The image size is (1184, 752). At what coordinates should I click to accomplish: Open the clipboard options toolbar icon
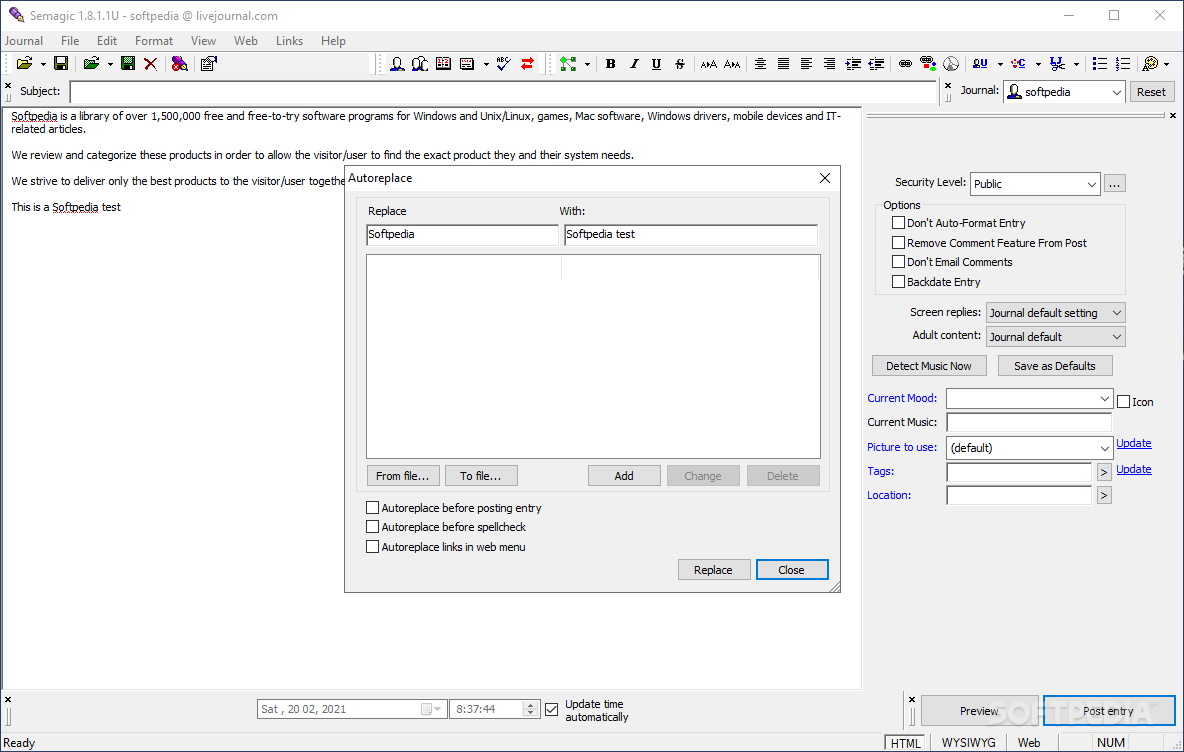click(x=209, y=64)
